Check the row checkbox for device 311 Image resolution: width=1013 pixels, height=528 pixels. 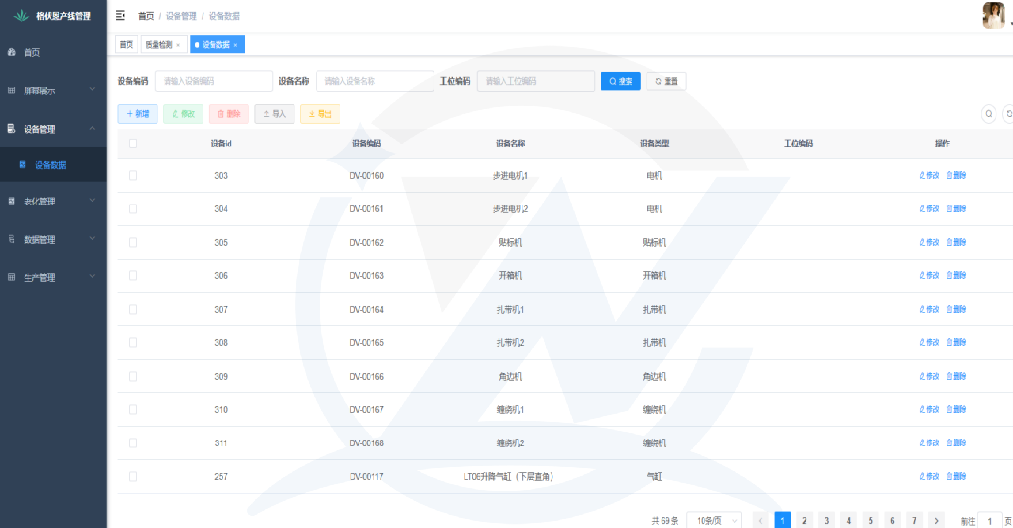[x=133, y=443]
